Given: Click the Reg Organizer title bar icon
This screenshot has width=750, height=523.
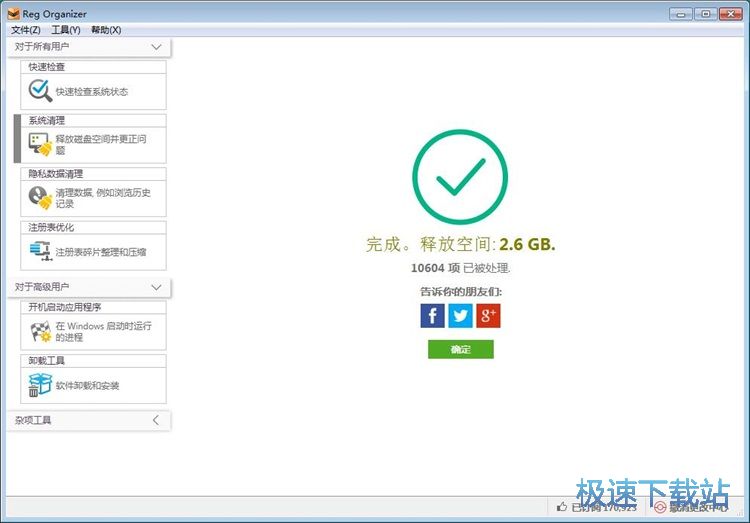Looking at the screenshot, I should [13, 14].
